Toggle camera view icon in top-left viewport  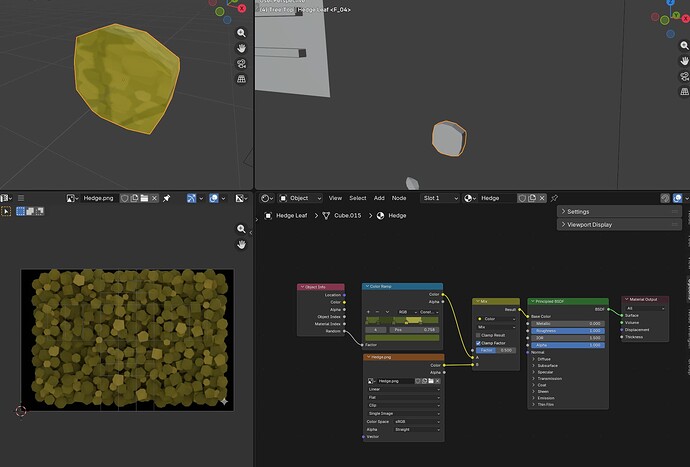pos(241,64)
